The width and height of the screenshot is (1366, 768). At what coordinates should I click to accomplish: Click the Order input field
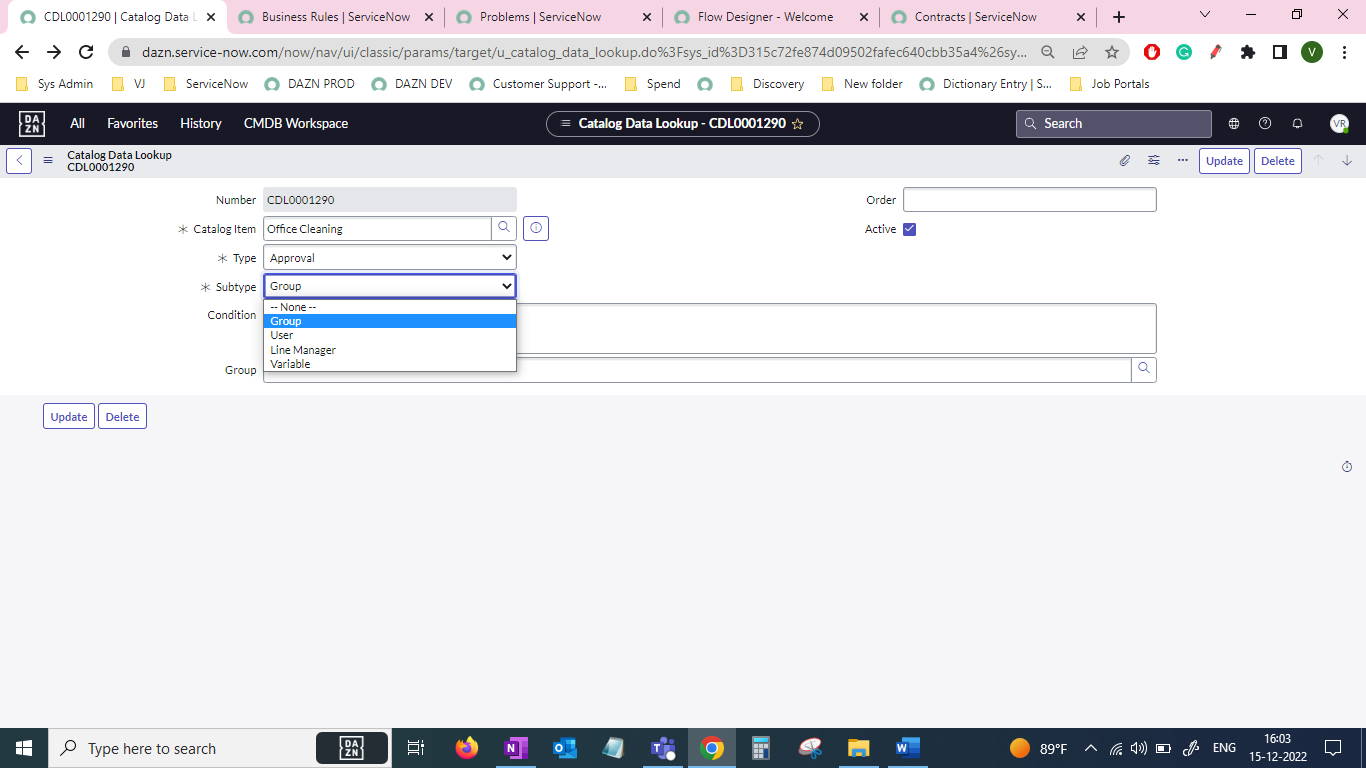click(x=1029, y=200)
